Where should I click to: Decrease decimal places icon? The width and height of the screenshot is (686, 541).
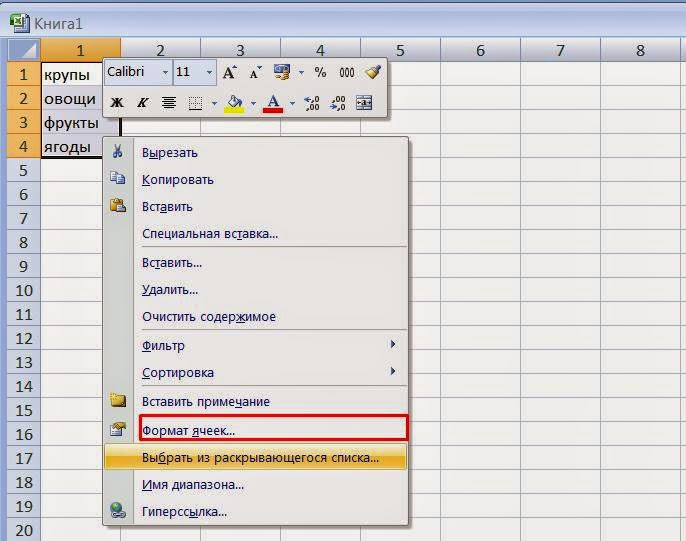338,103
